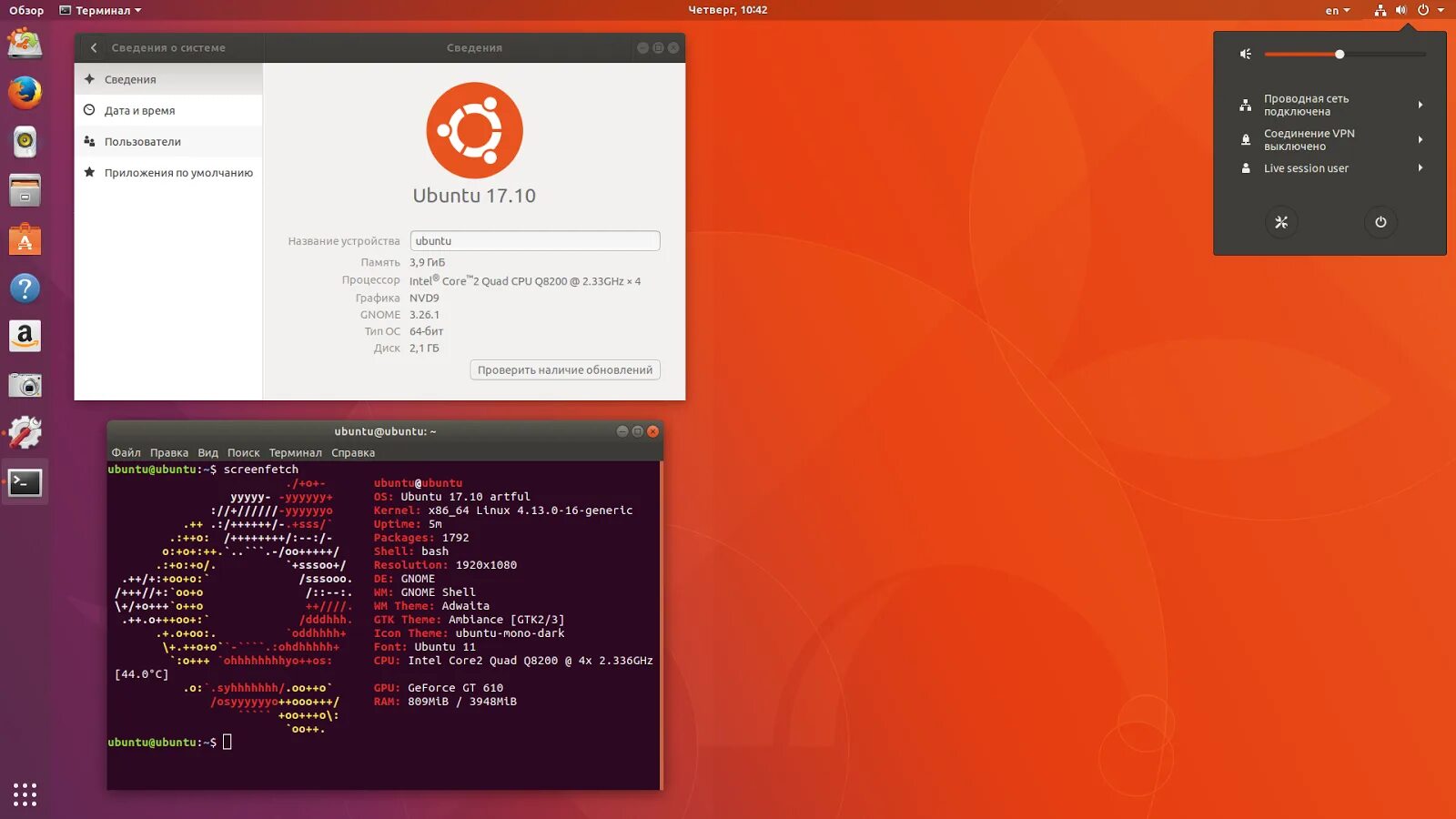Click the Ubuntu 17.10 heading under logo
Screen dimensions: 1456x819
pos(474,196)
